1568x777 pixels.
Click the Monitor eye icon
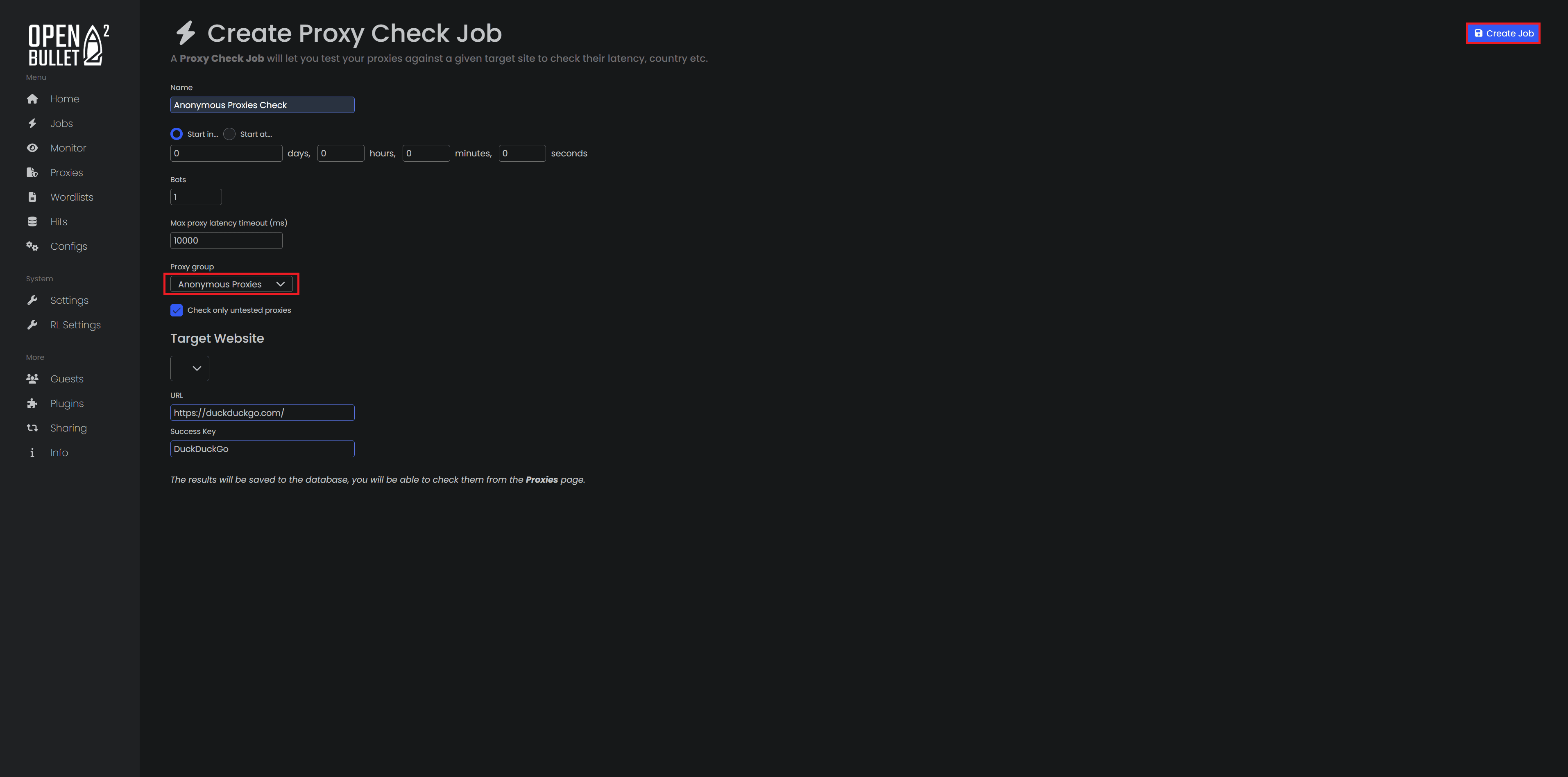(32, 148)
